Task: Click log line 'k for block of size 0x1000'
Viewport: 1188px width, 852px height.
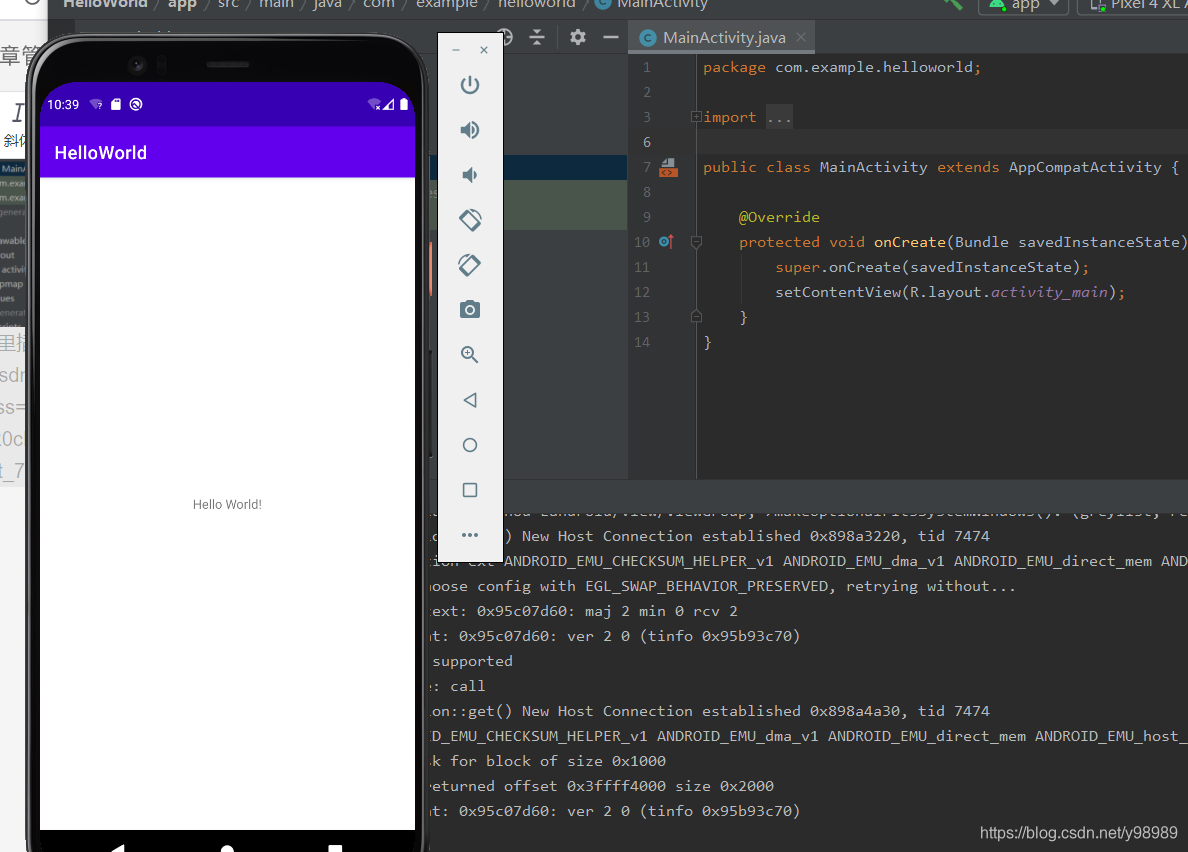Action: [549, 761]
